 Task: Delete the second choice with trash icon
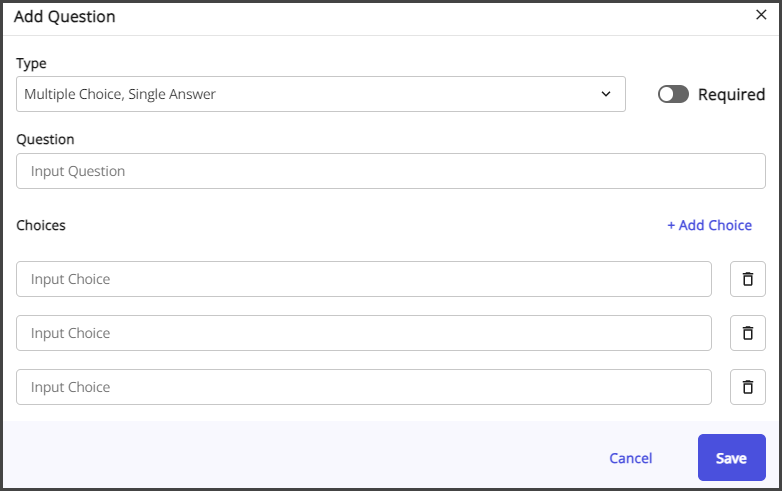[748, 333]
